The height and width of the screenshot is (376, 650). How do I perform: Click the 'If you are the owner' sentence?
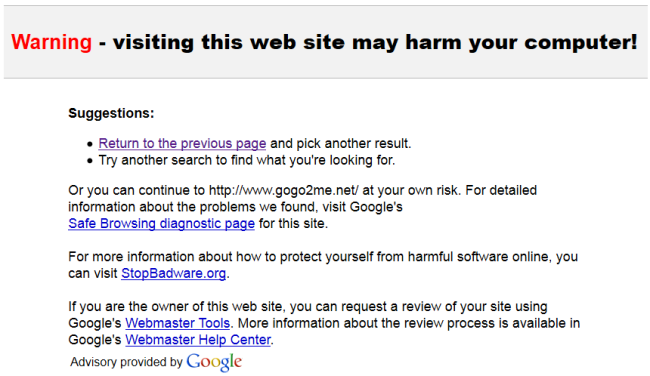(x=308, y=306)
